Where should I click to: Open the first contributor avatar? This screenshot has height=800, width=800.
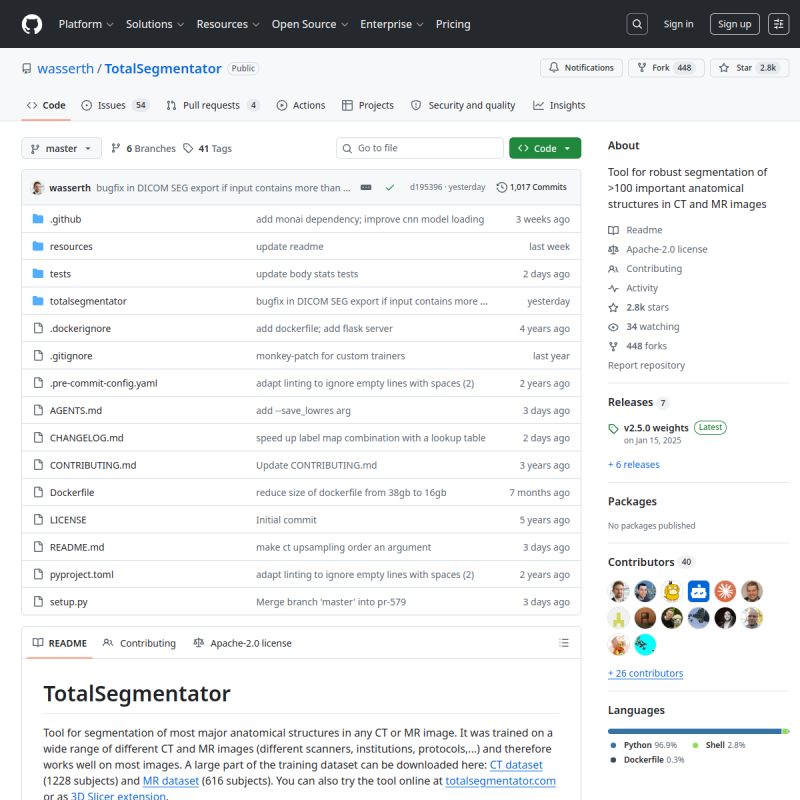click(618, 591)
